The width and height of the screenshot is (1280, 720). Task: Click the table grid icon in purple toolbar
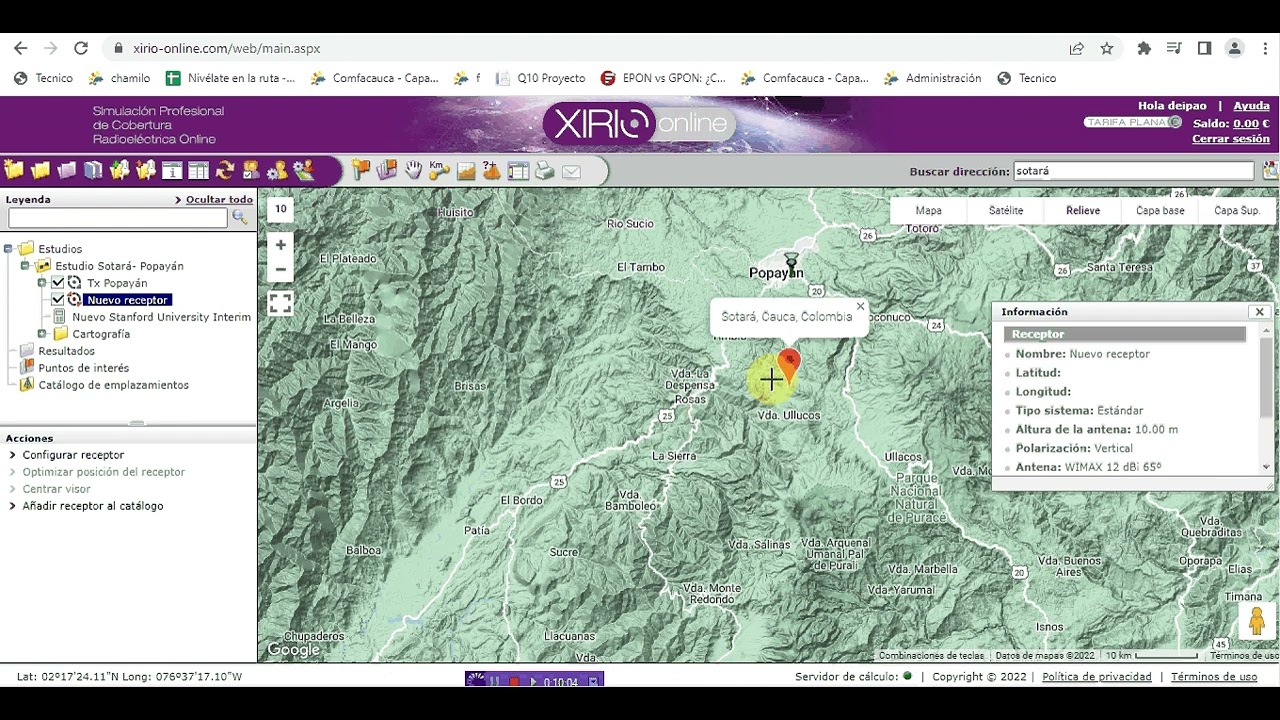point(198,171)
